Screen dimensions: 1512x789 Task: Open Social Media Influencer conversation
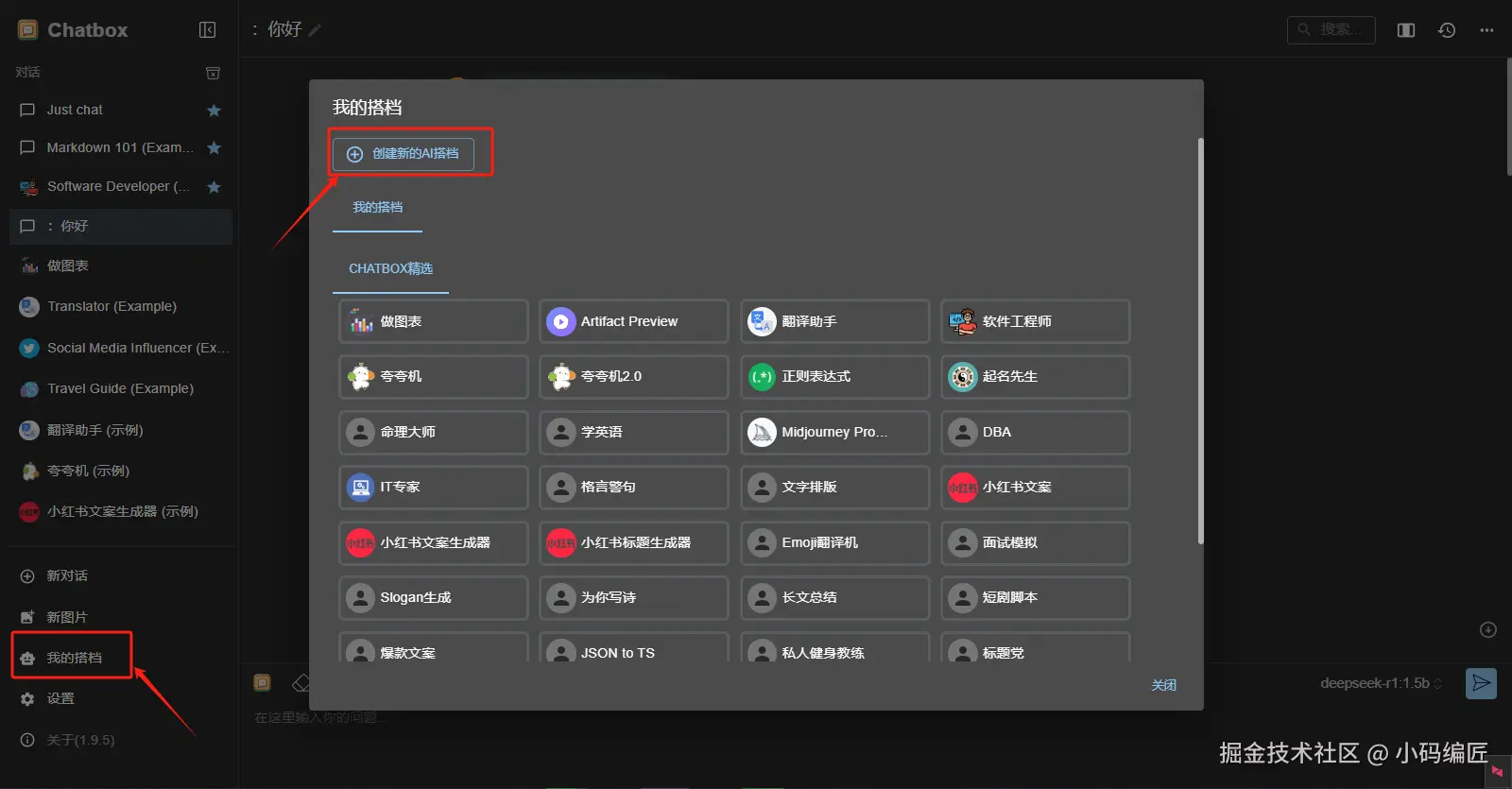pyautogui.click(x=121, y=348)
